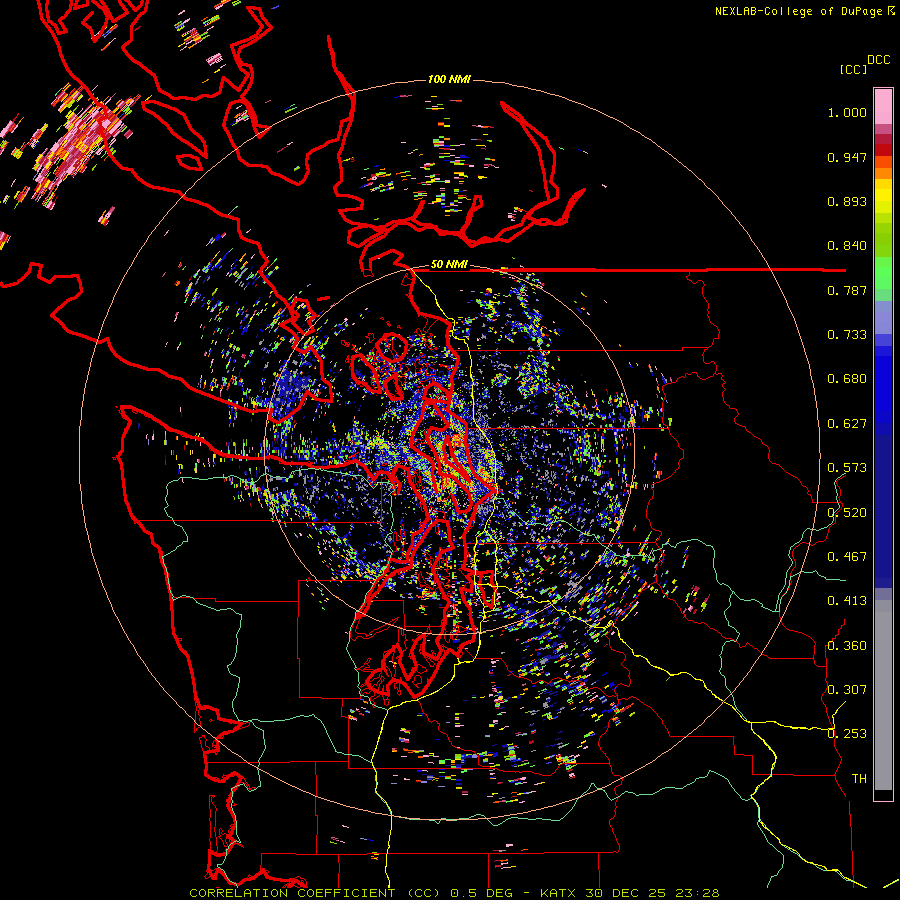Click the pink top segment of color bar
900x900 pixels.
tap(883, 107)
